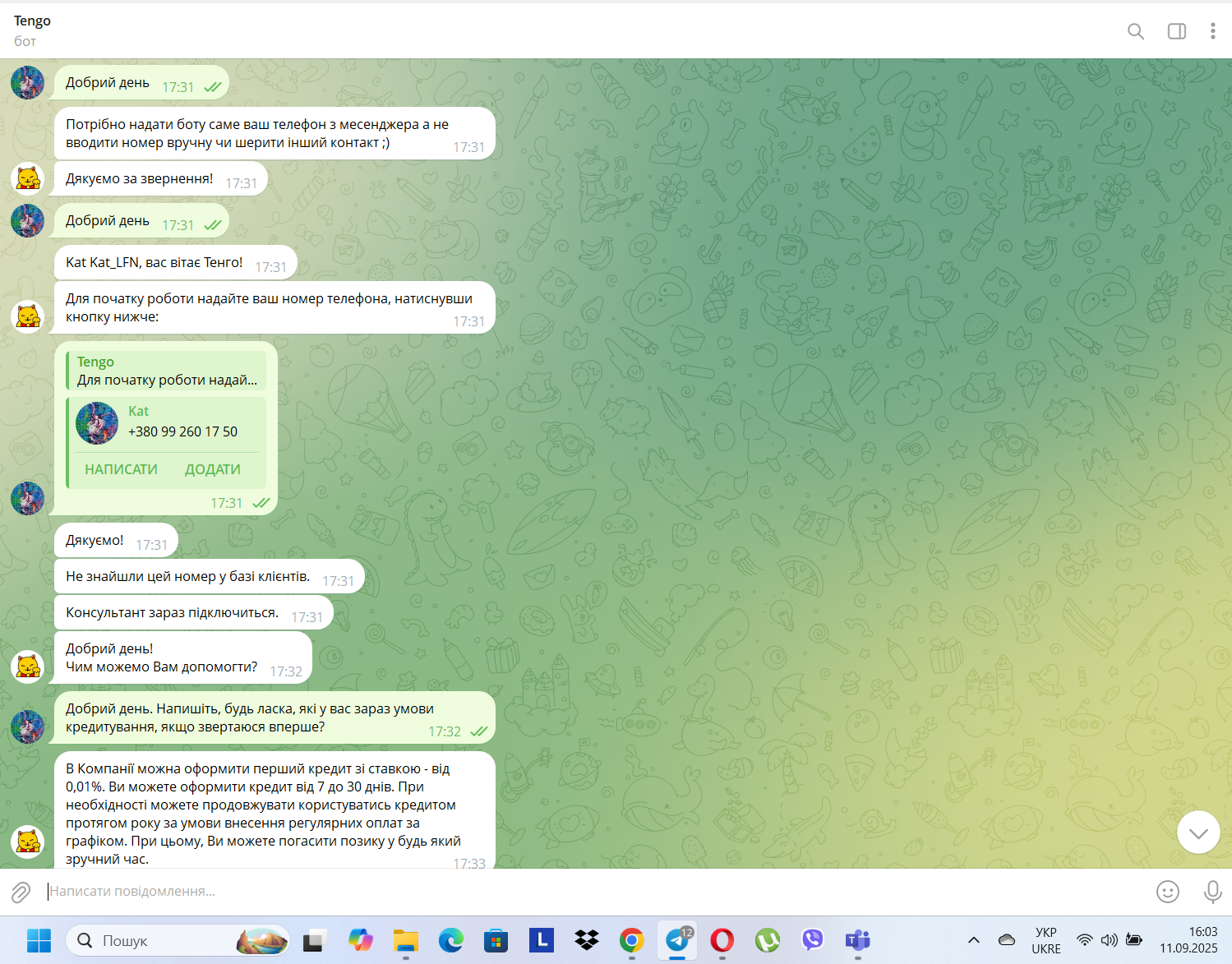Click Kat's avatar in the contact card
Screen dimensions: 1232x964
coord(97,423)
